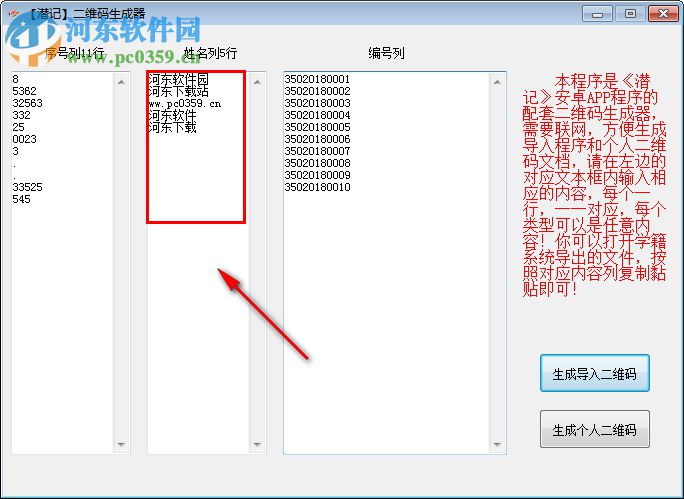Select line 33525 in 序号列 box
This screenshot has height=499, width=684.
27,187
